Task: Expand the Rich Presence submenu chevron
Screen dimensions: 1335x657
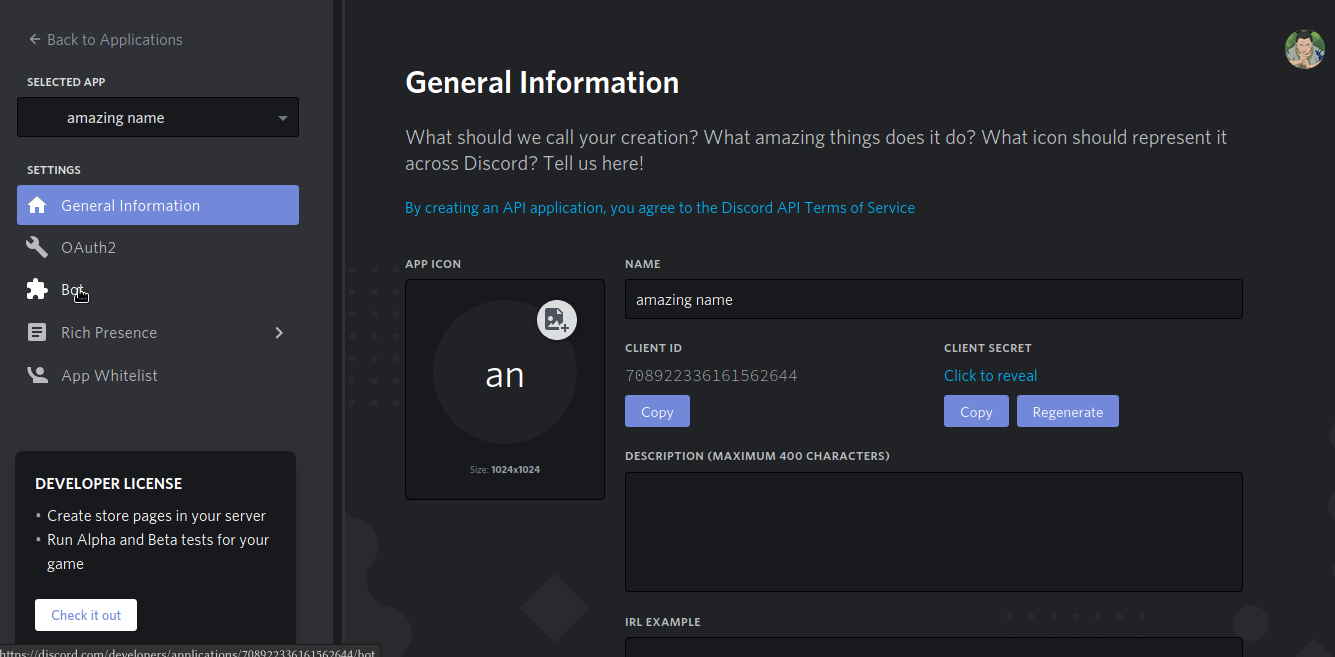Action: pos(279,332)
